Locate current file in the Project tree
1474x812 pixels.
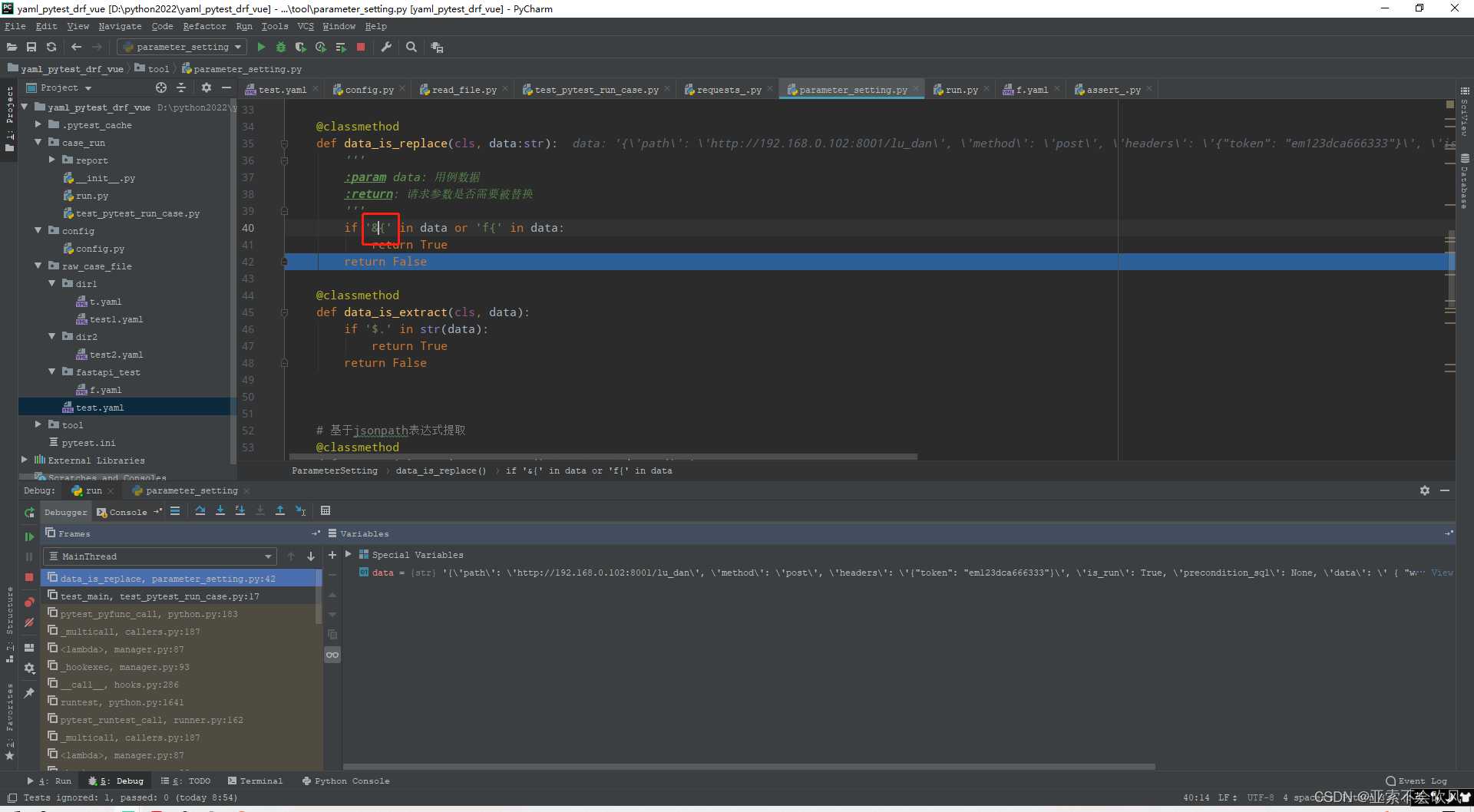click(161, 87)
